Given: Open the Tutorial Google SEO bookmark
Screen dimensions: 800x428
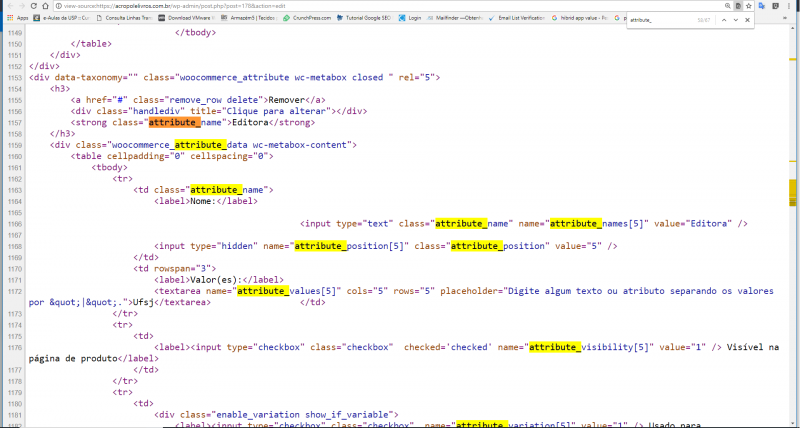Looking at the screenshot, I should [366, 19].
